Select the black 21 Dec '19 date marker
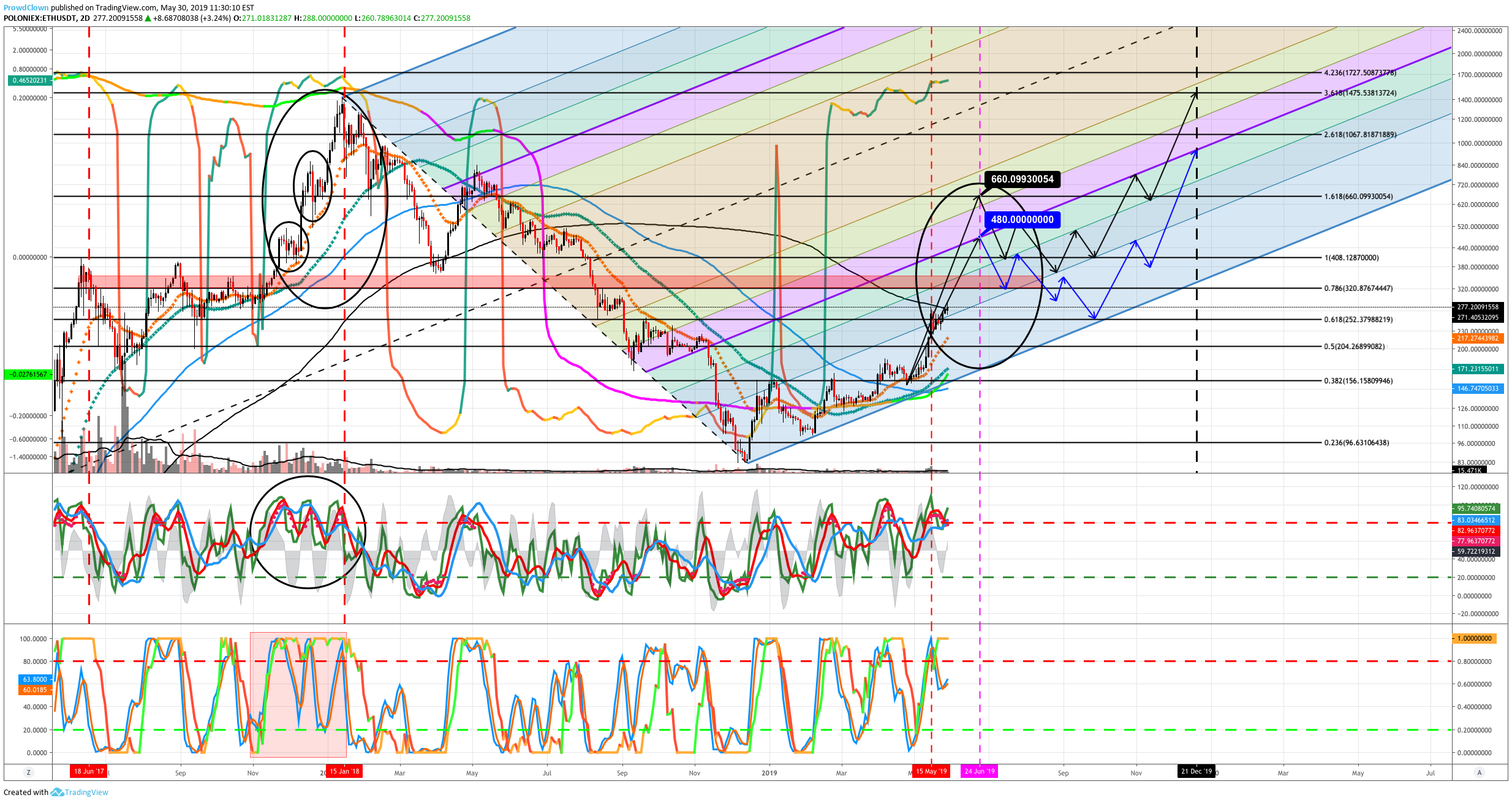The height and width of the screenshot is (803, 1512). 1196,771
